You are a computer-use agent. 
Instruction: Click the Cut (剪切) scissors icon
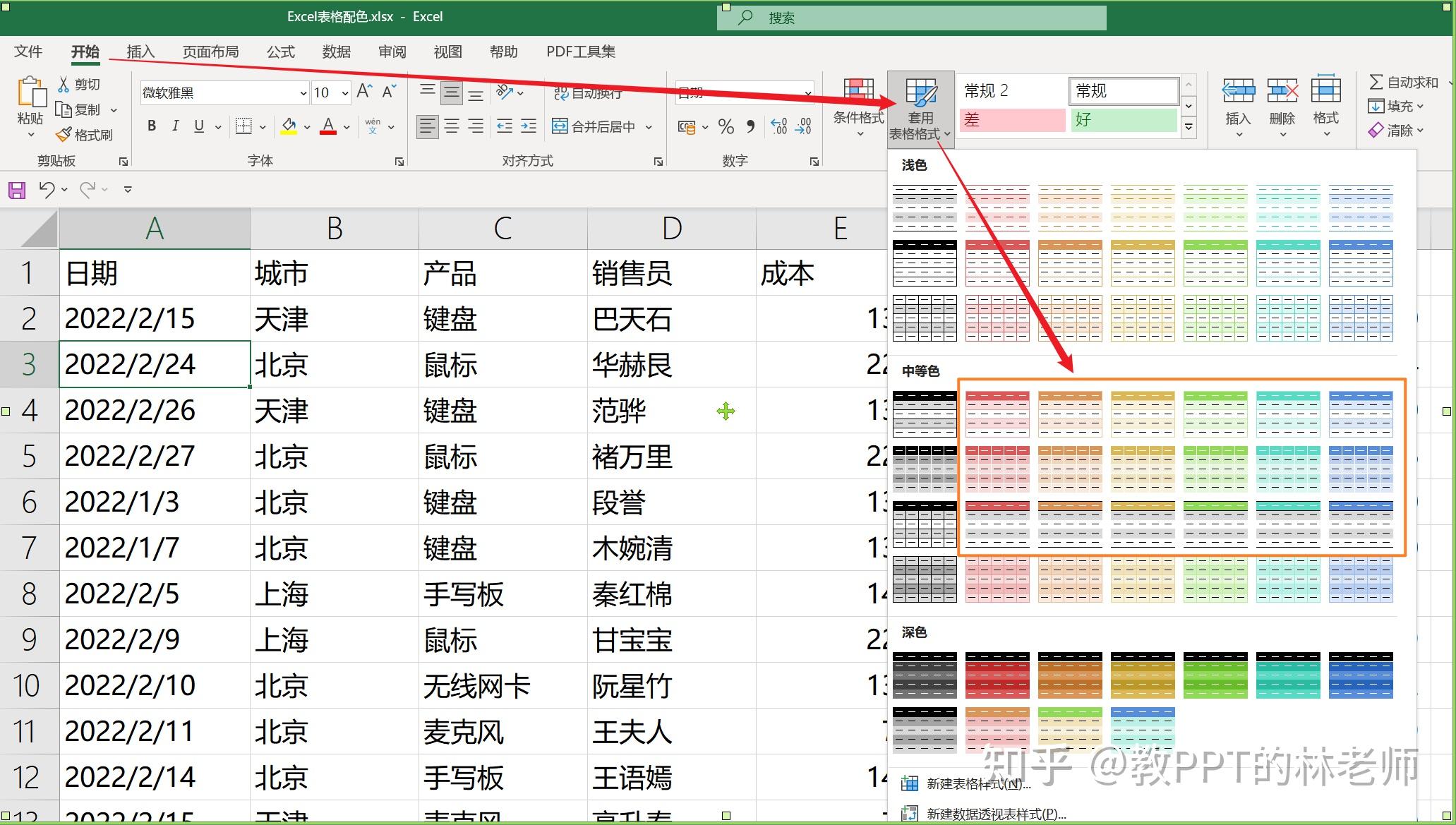click(65, 83)
